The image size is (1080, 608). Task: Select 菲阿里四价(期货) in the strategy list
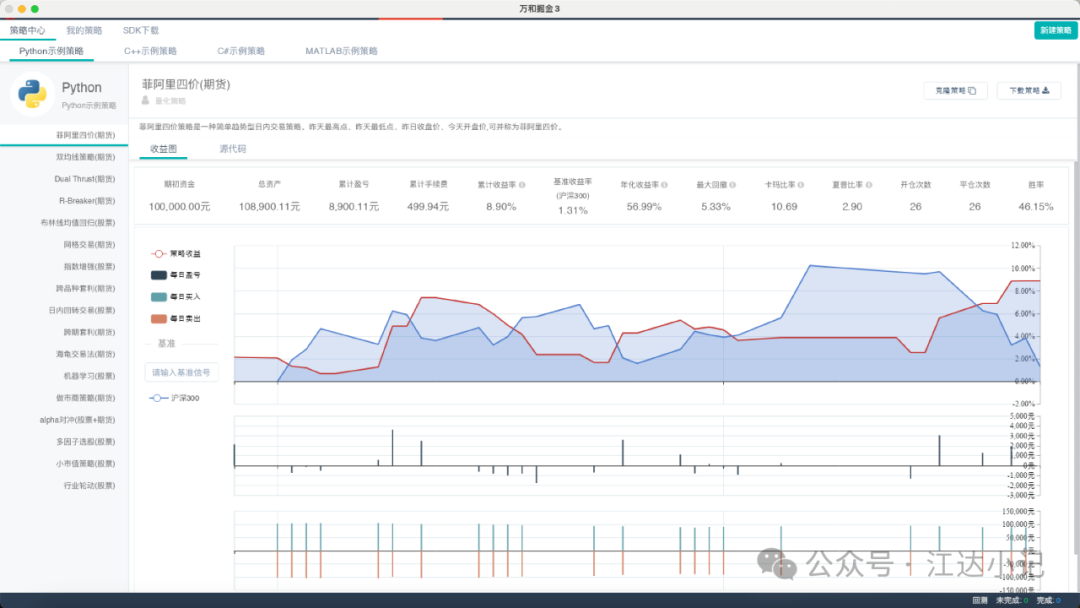[x=64, y=135]
